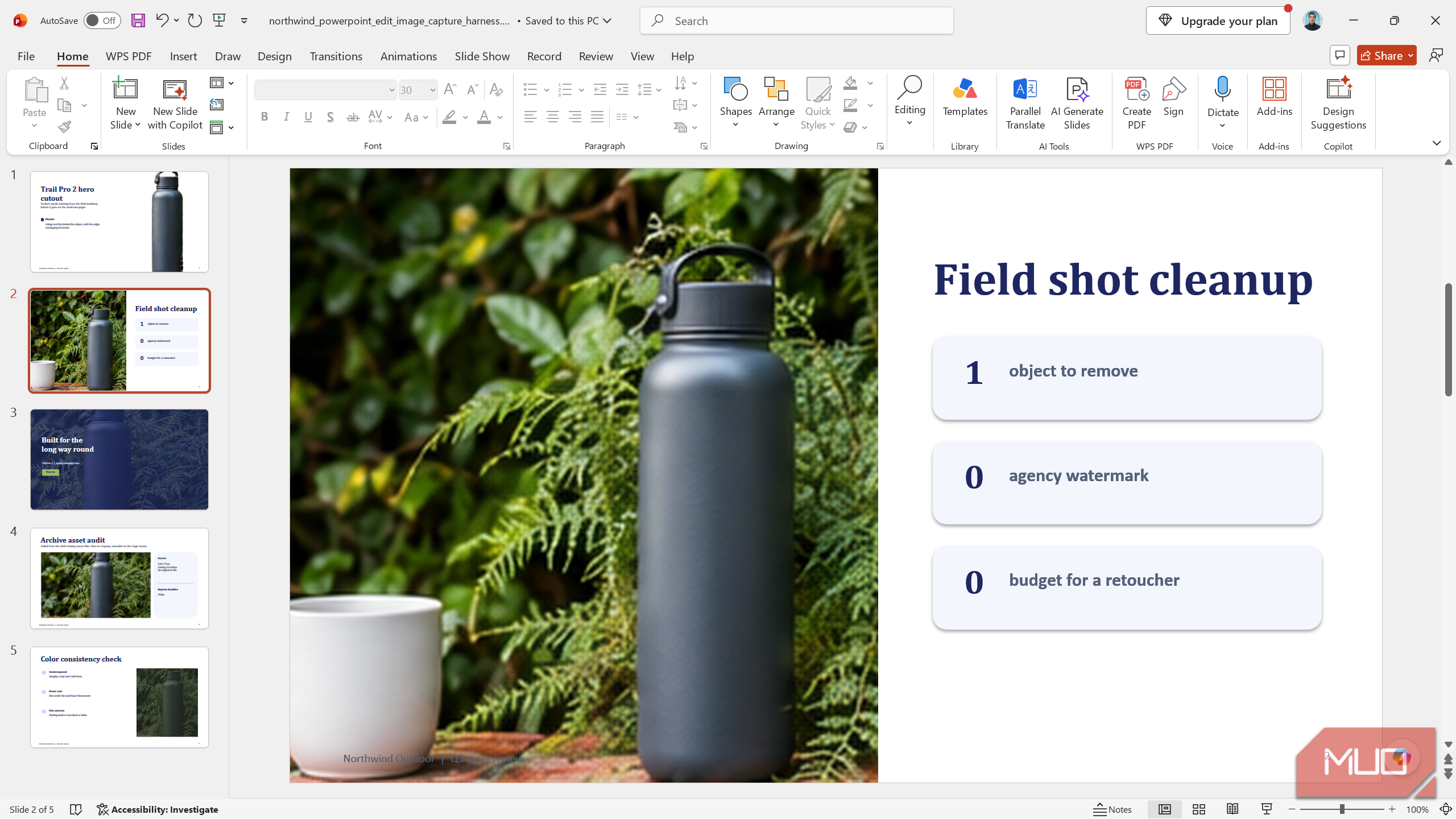Viewport: 1456px width, 819px height.
Task: Open the Arrange dropdown
Action: (x=776, y=102)
